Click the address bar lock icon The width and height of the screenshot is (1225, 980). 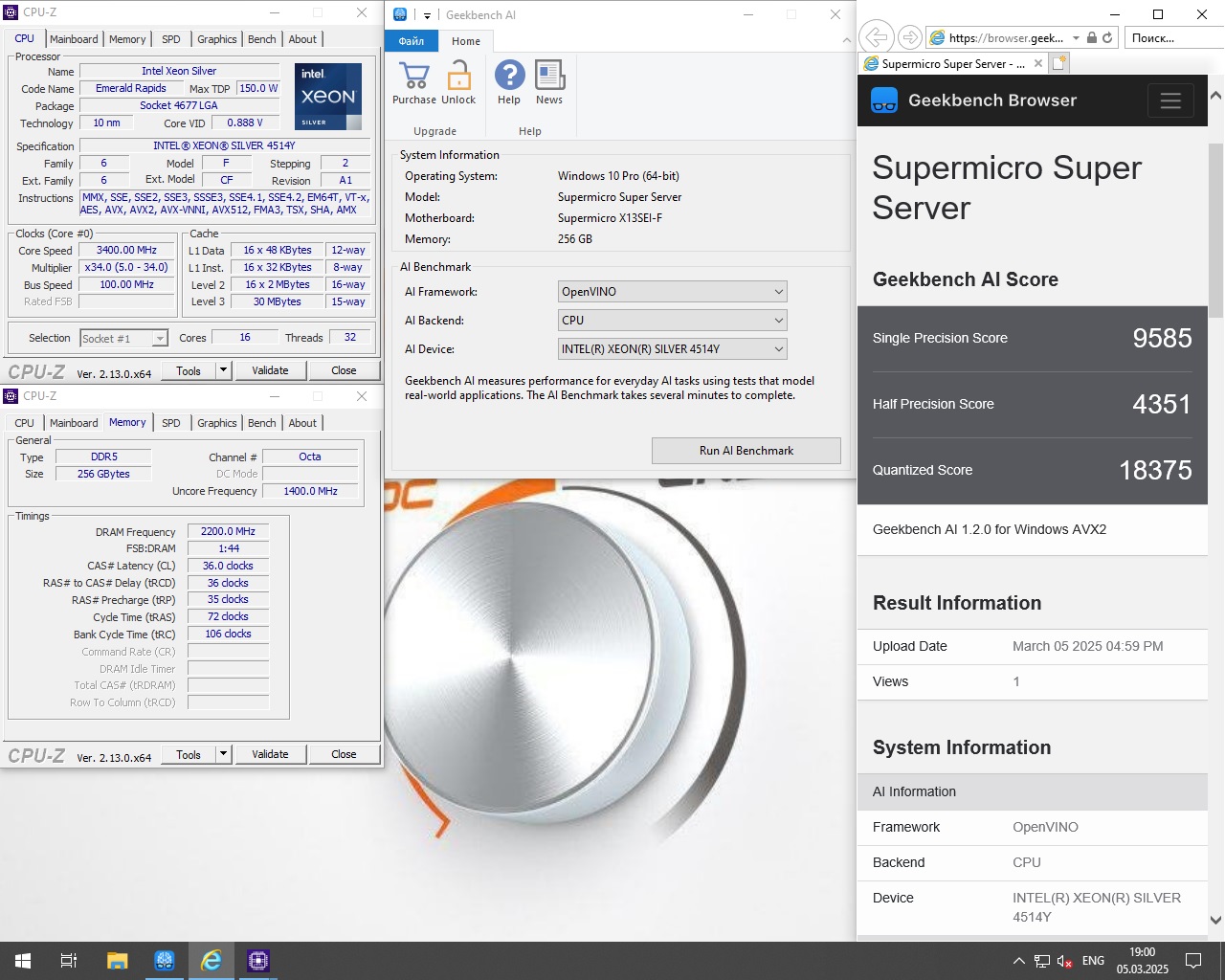(x=1092, y=37)
